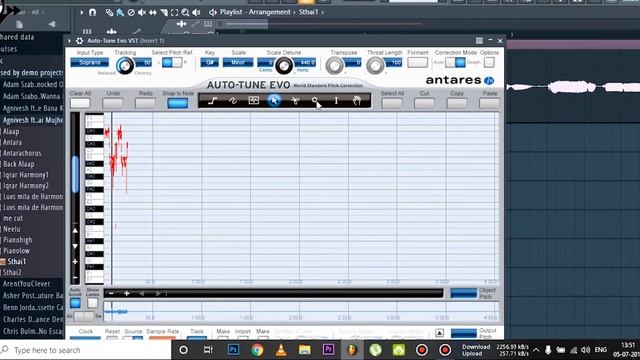
Task: Click the Copy button
Action: click(457, 103)
